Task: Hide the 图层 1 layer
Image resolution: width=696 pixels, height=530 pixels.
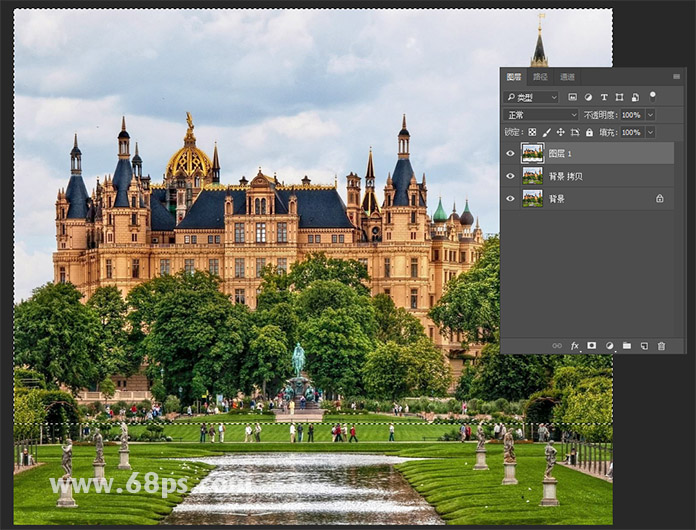Action: [510, 154]
